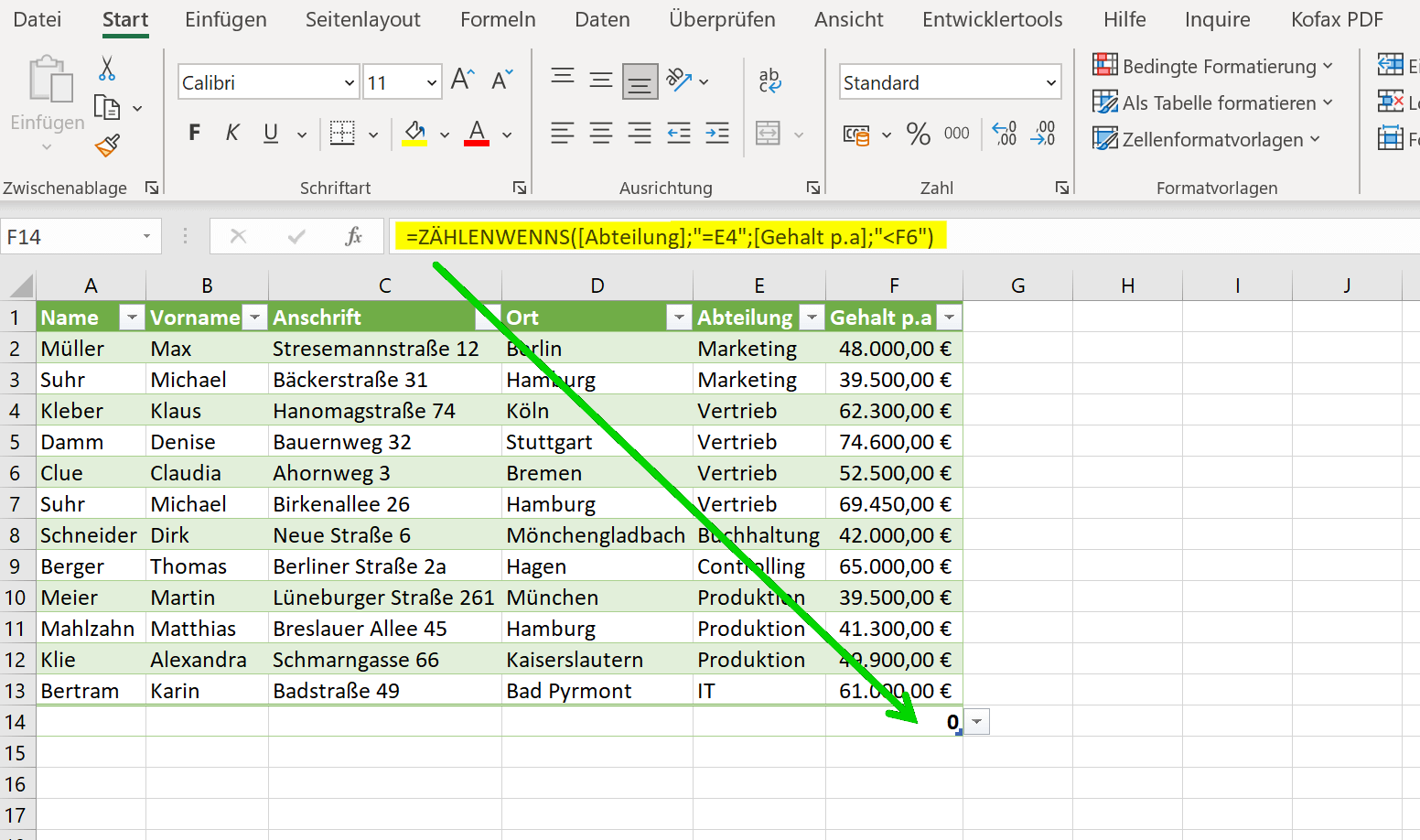Open the Abteilung column filter dropdown
Screen dimensions: 1420x840
(x=812, y=318)
